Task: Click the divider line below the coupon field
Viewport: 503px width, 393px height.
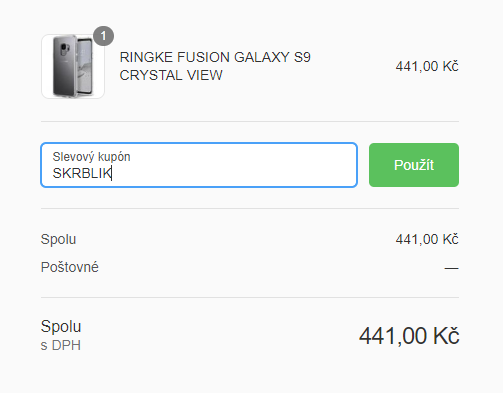Action: coord(250,209)
